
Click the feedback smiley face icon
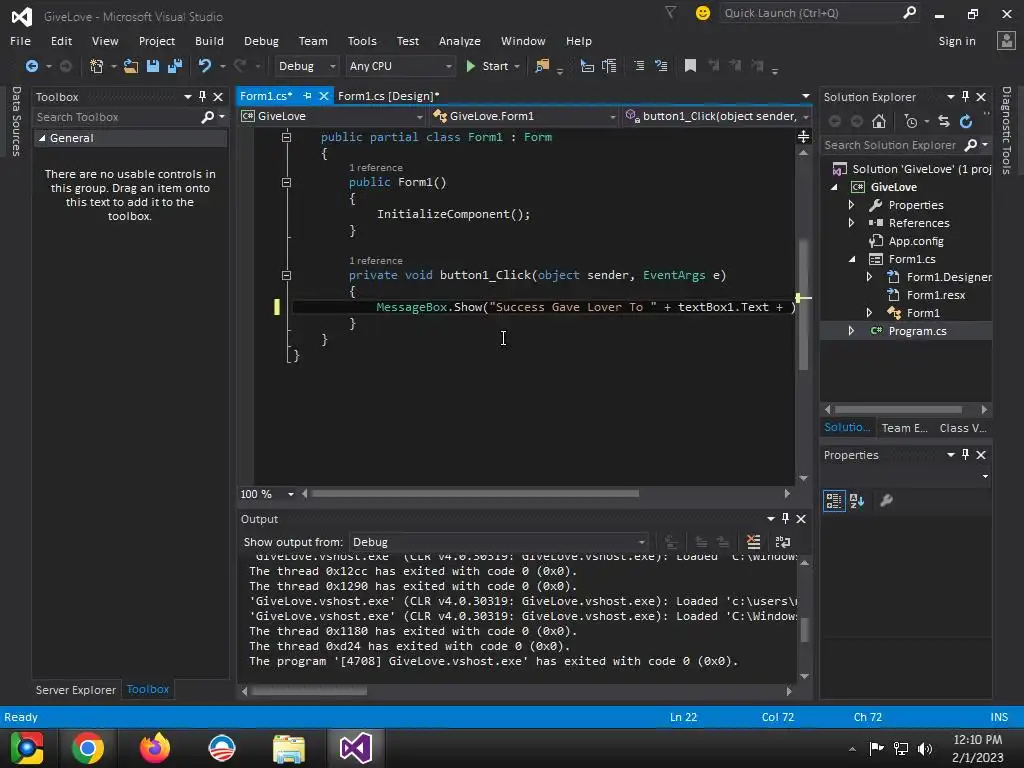pos(703,13)
